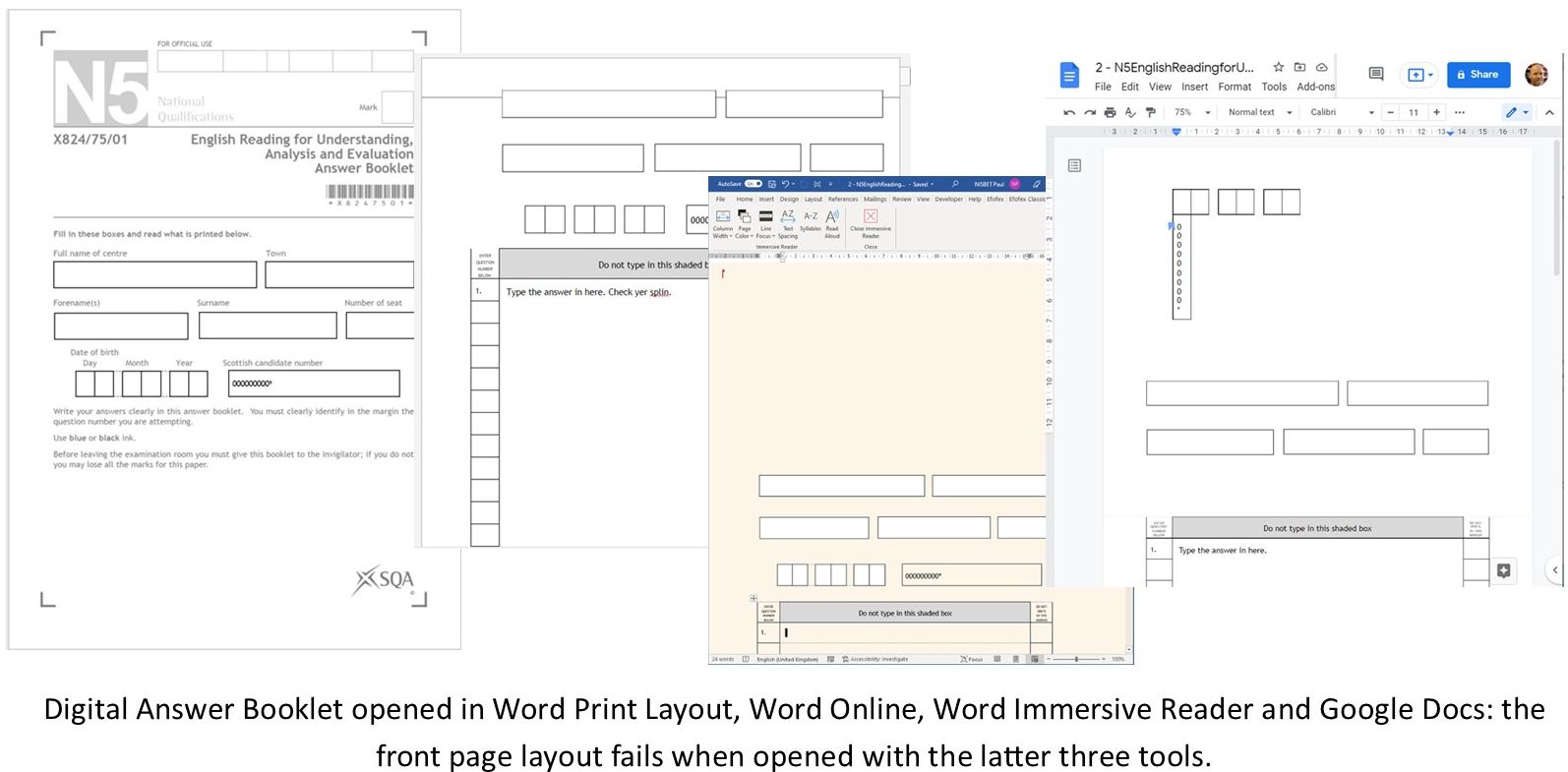Switch to Word Design tab
Image resolution: width=1568 pixels, height=772 pixels.
[x=789, y=199]
